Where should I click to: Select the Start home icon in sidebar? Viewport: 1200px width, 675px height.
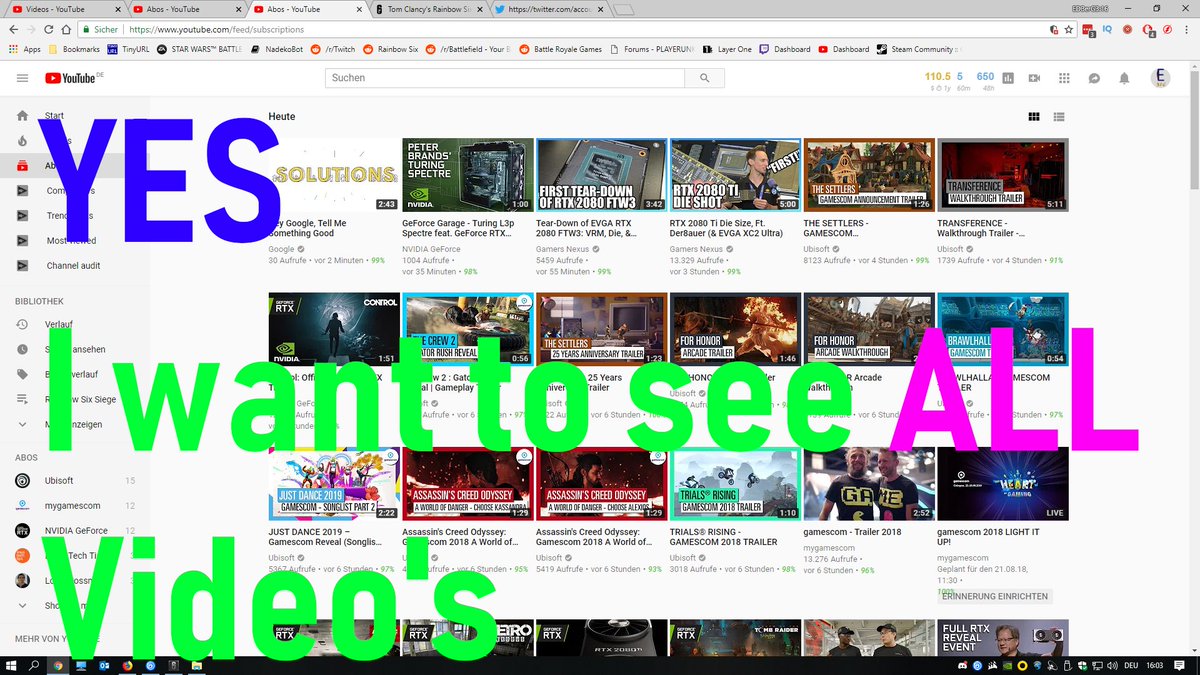click(x=22, y=115)
